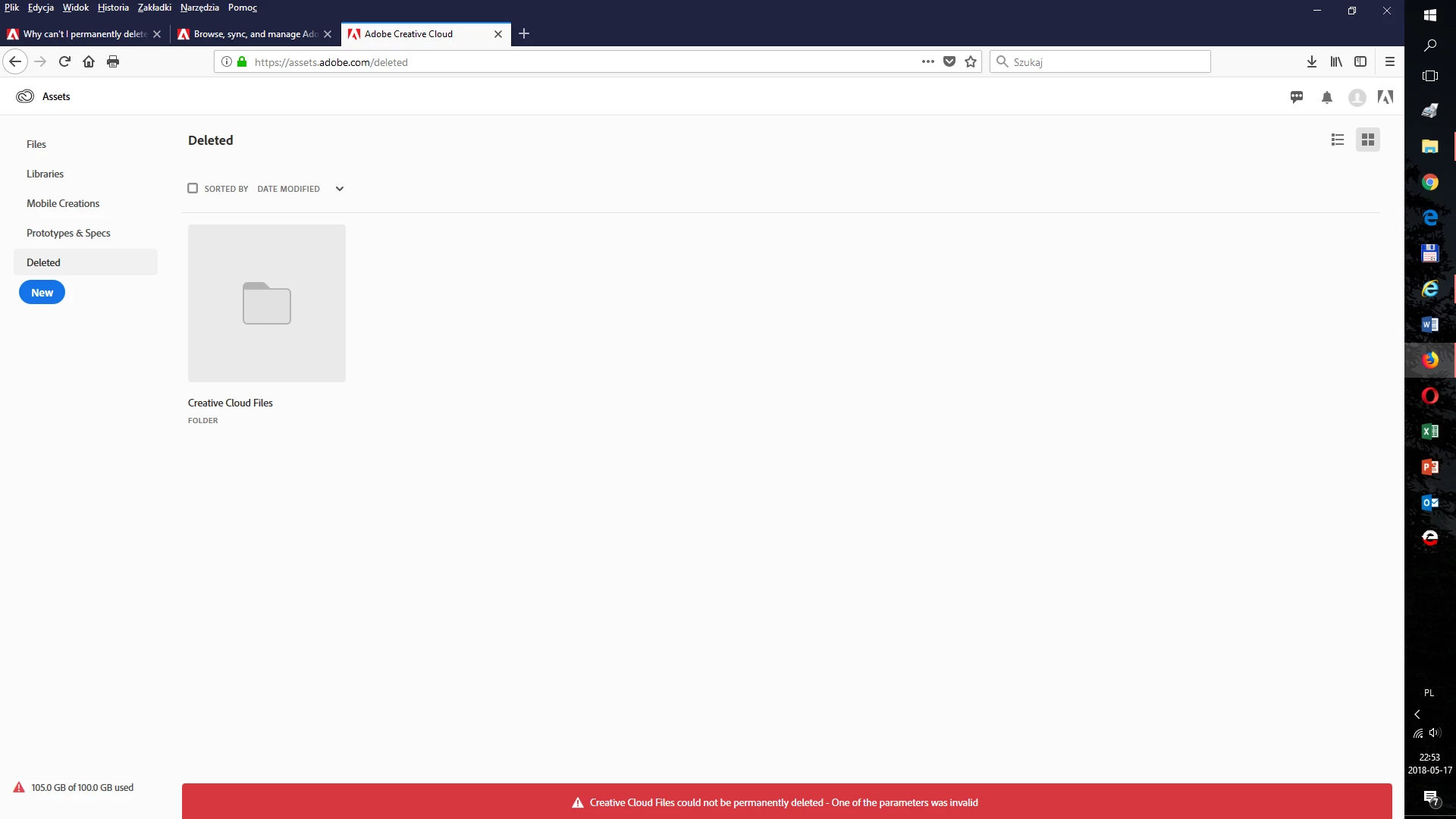Viewport: 1456px width, 819px height.
Task: Click the Creative Cloud Assets logo
Action: pos(25,96)
